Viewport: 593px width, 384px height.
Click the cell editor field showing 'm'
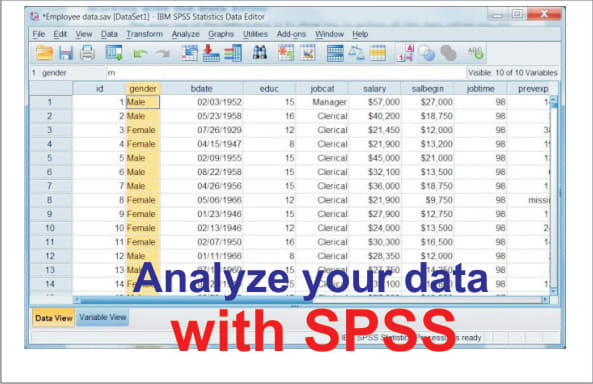(286, 73)
